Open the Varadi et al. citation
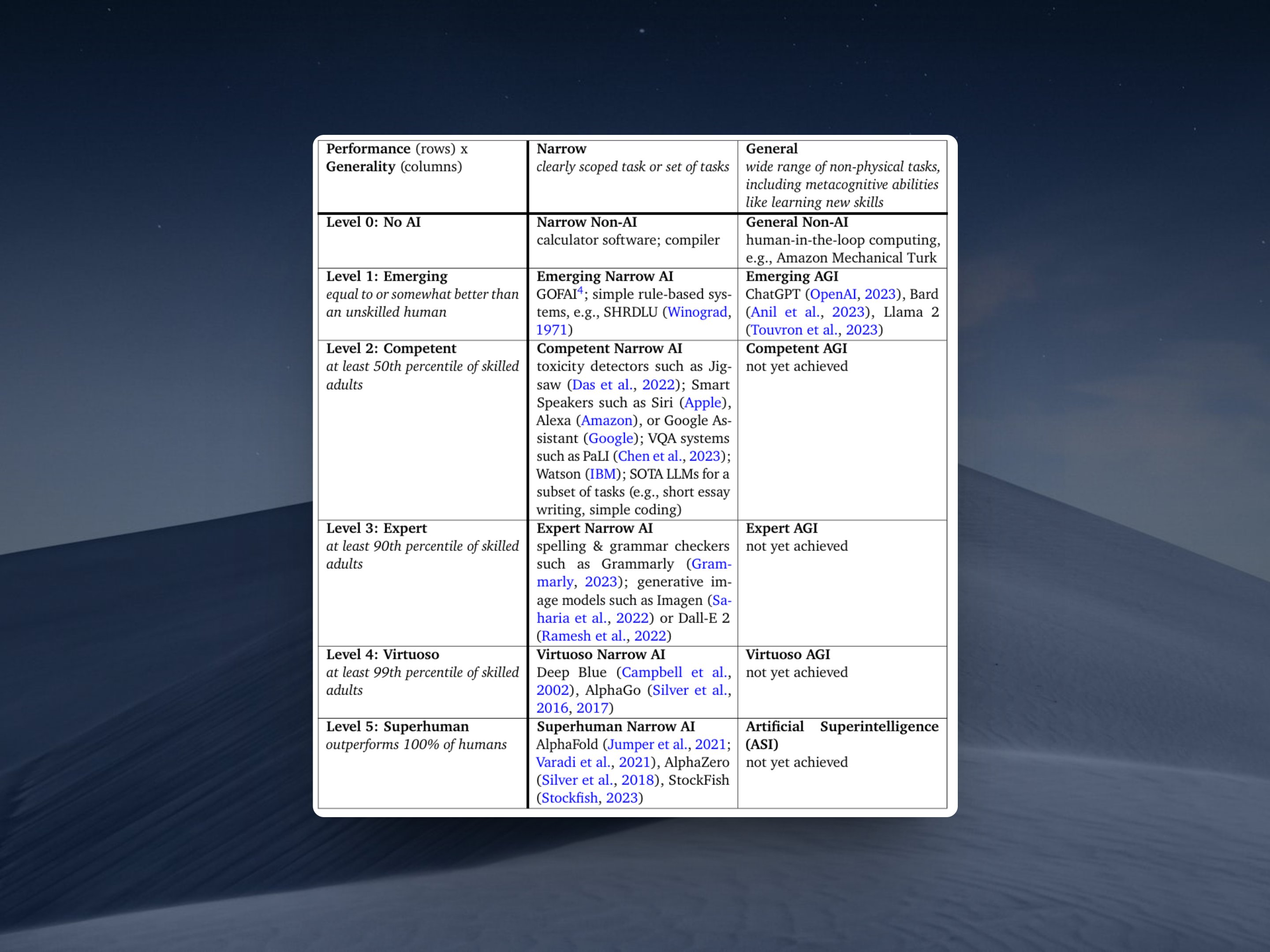 tap(572, 762)
